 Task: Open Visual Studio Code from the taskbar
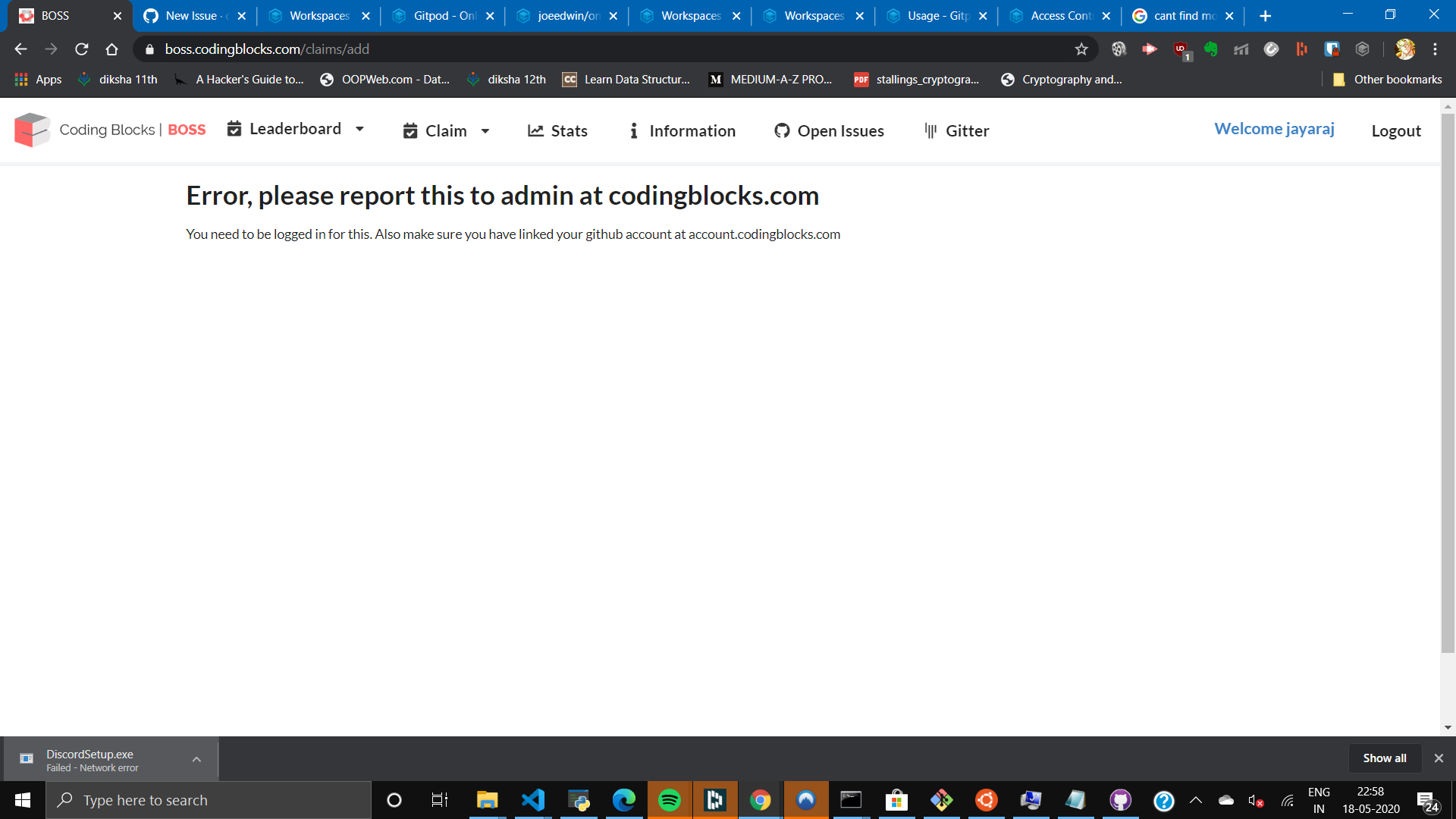coord(532,800)
